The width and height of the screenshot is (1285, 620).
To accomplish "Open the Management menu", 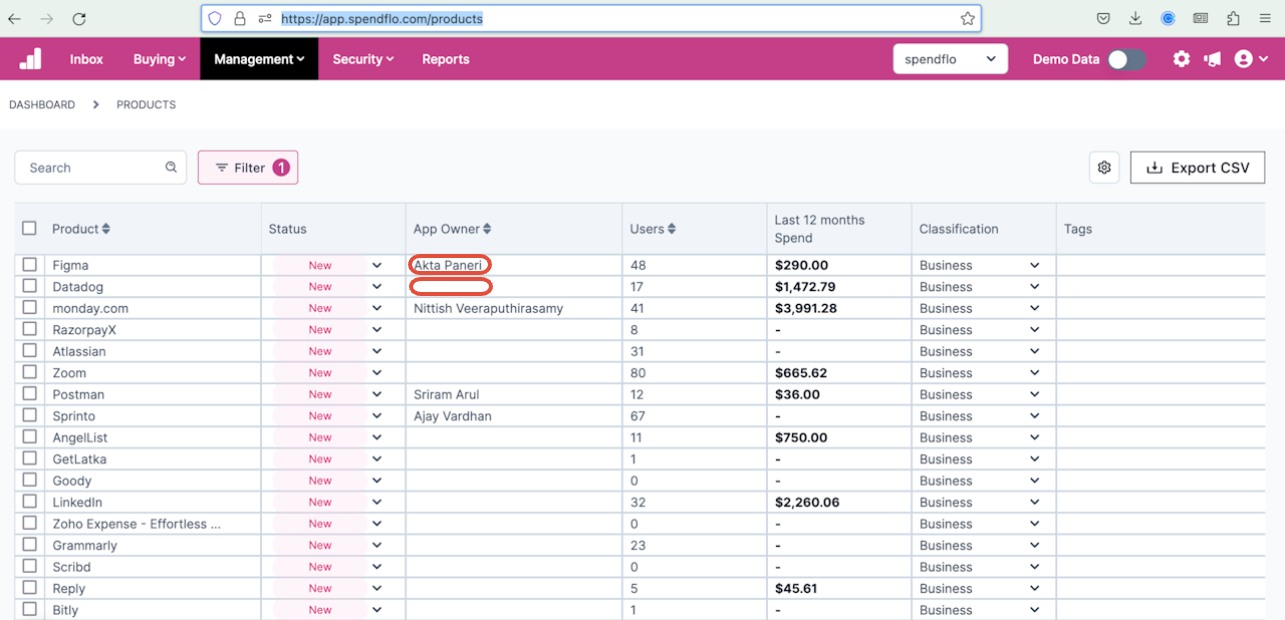I will [259, 59].
